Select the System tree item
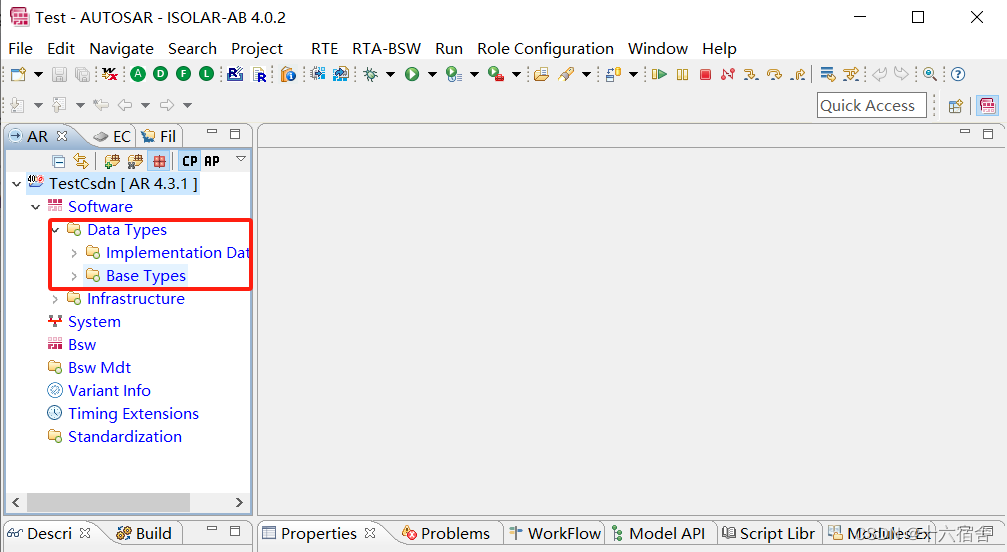 click(x=94, y=322)
